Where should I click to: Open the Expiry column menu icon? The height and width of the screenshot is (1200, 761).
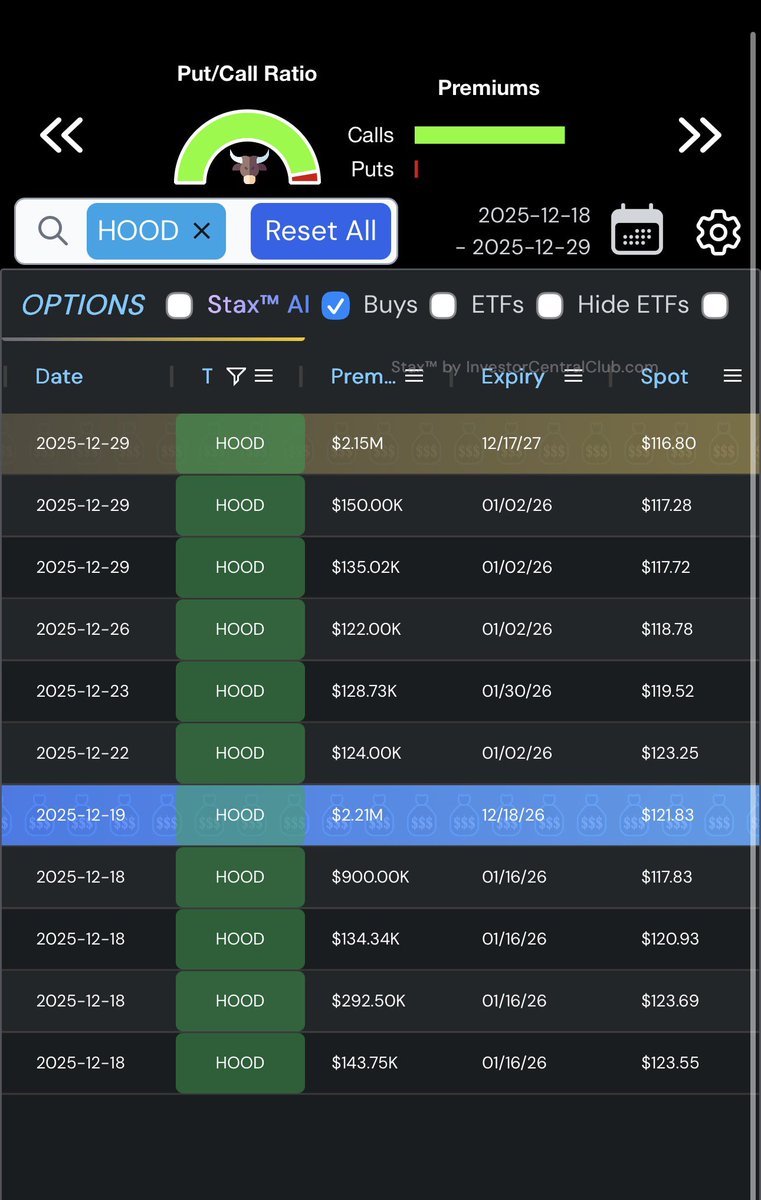pos(574,376)
